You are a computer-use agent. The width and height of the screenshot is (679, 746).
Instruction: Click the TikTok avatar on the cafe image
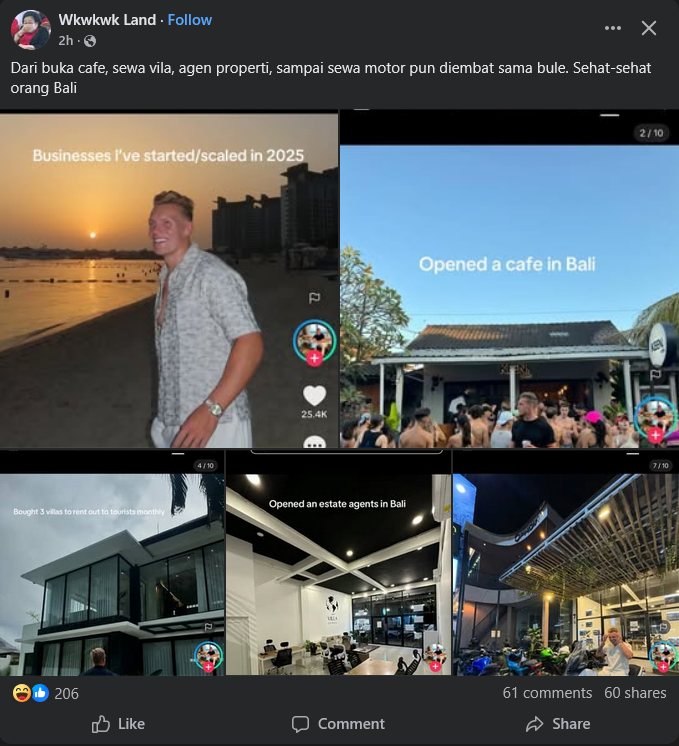[656, 417]
